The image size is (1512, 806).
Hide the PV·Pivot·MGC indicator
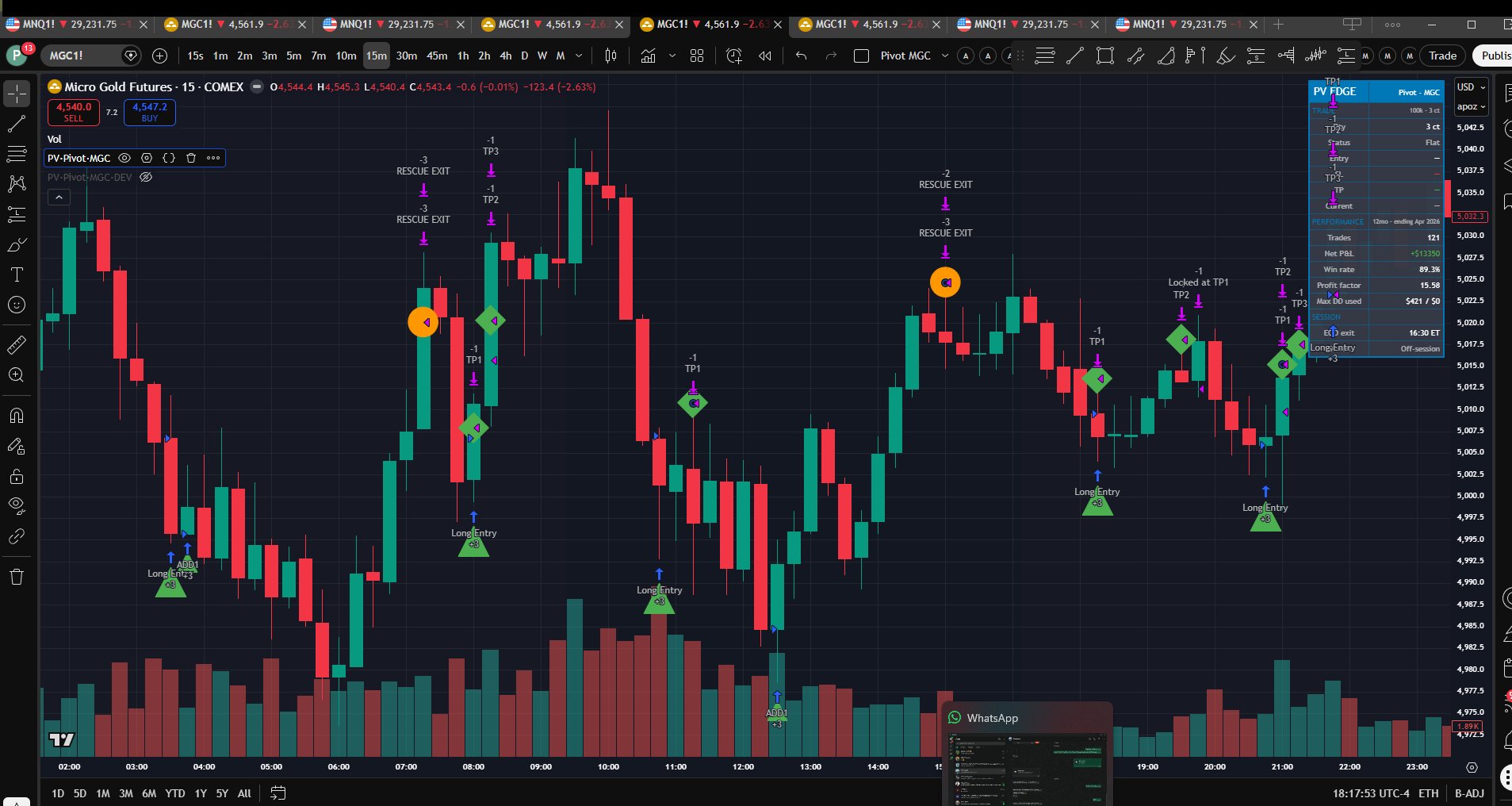click(124, 158)
